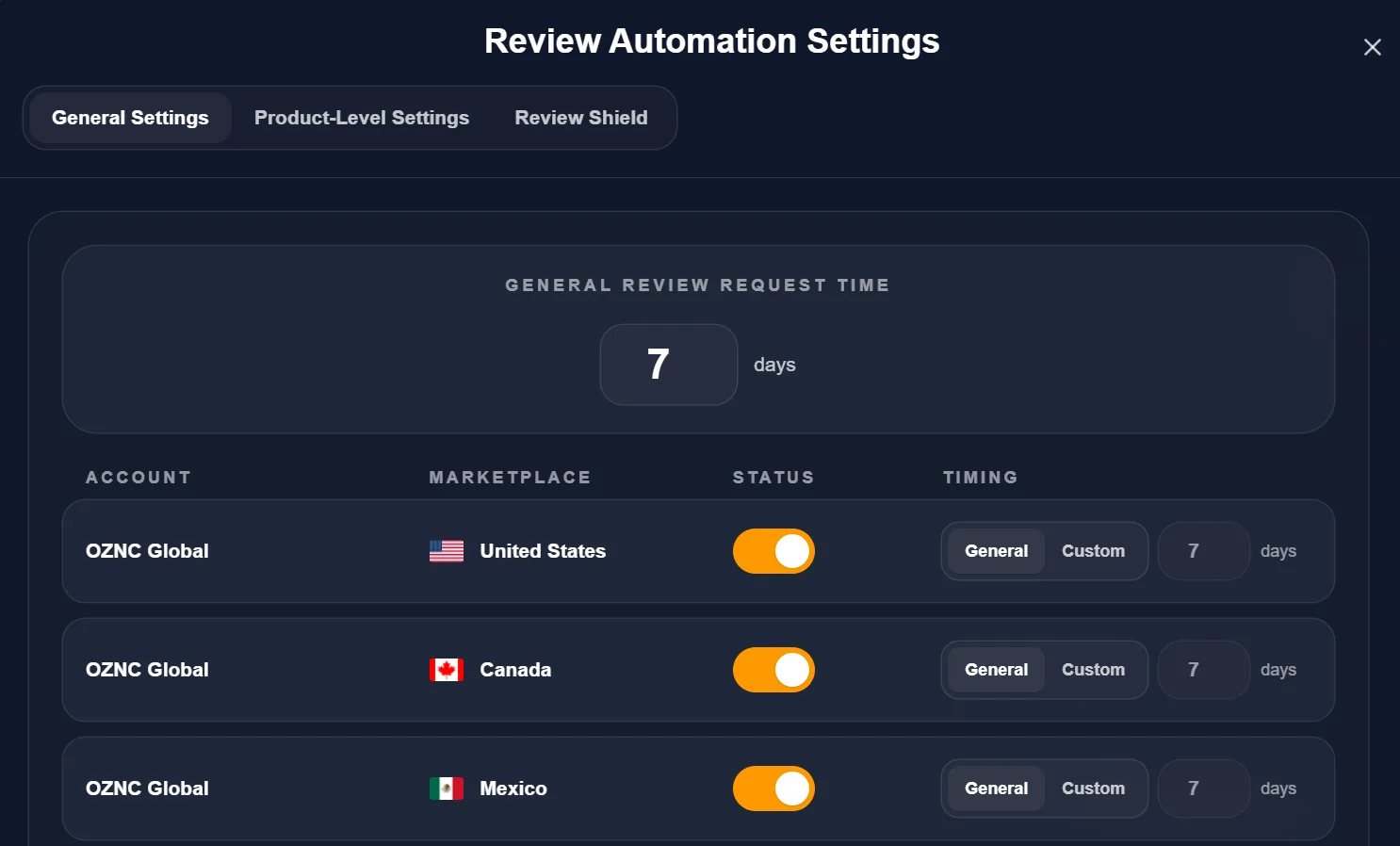Click the United States flag icon

pyautogui.click(x=447, y=551)
